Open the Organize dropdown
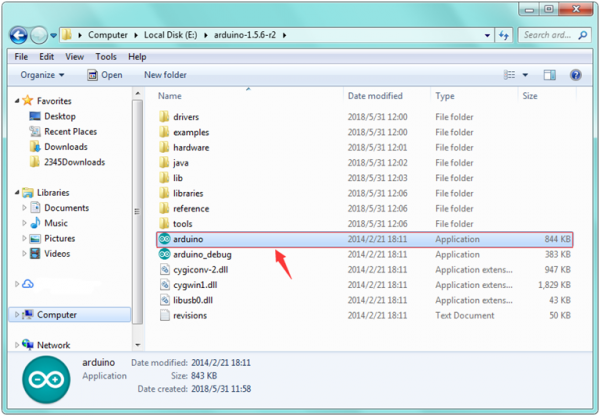Viewport: 600px width, 416px height. tap(42, 75)
